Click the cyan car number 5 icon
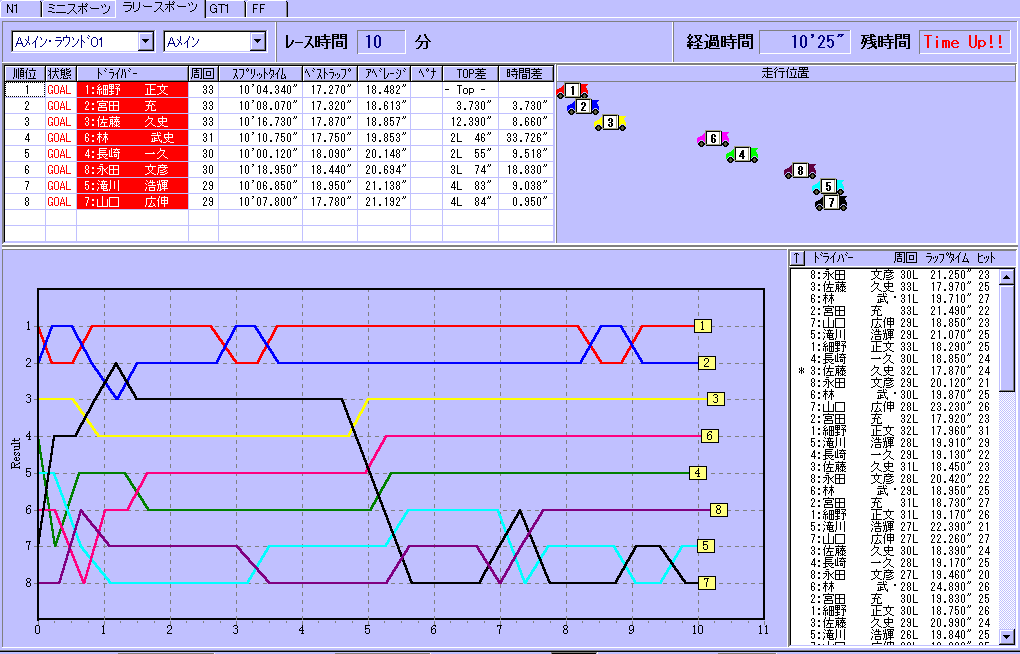This screenshot has height=654, width=1020. click(828, 187)
